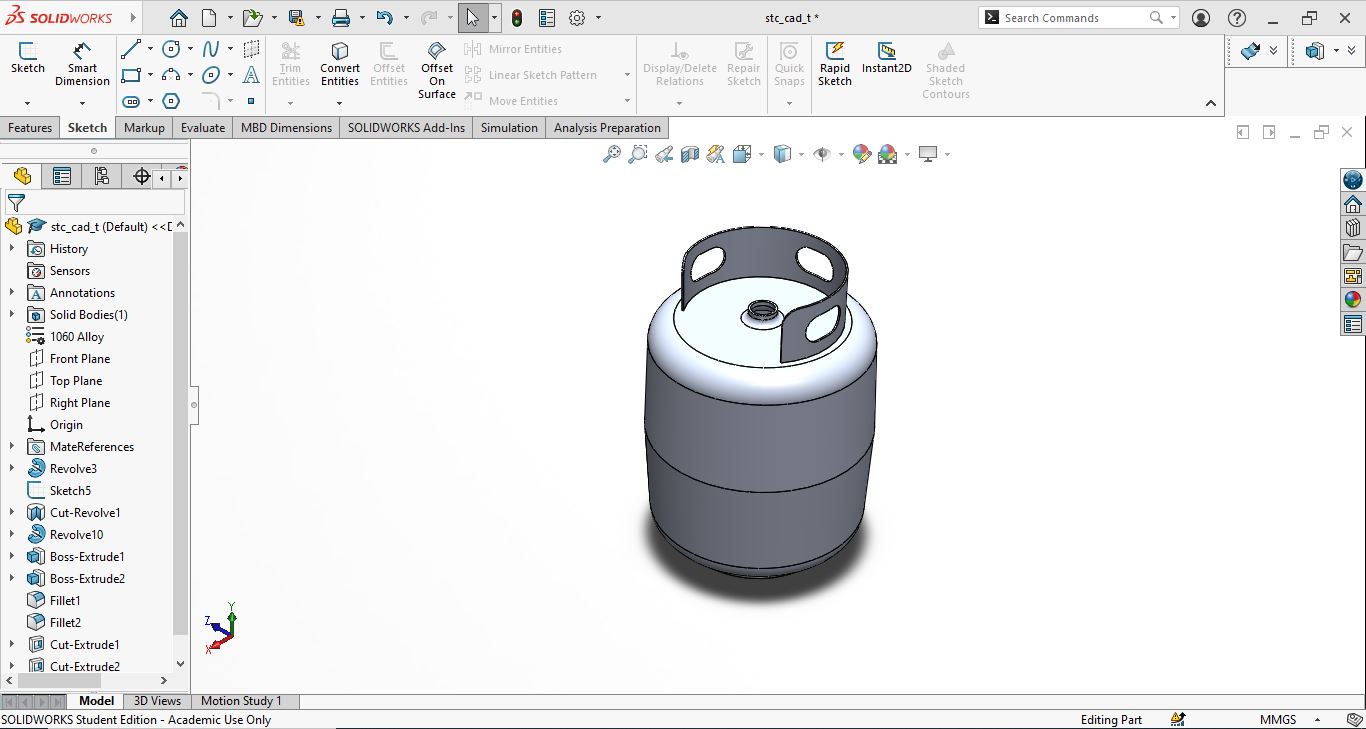Go to the Home welcome icon
This screenshot has width=1366, height=729.
(178, 18)
